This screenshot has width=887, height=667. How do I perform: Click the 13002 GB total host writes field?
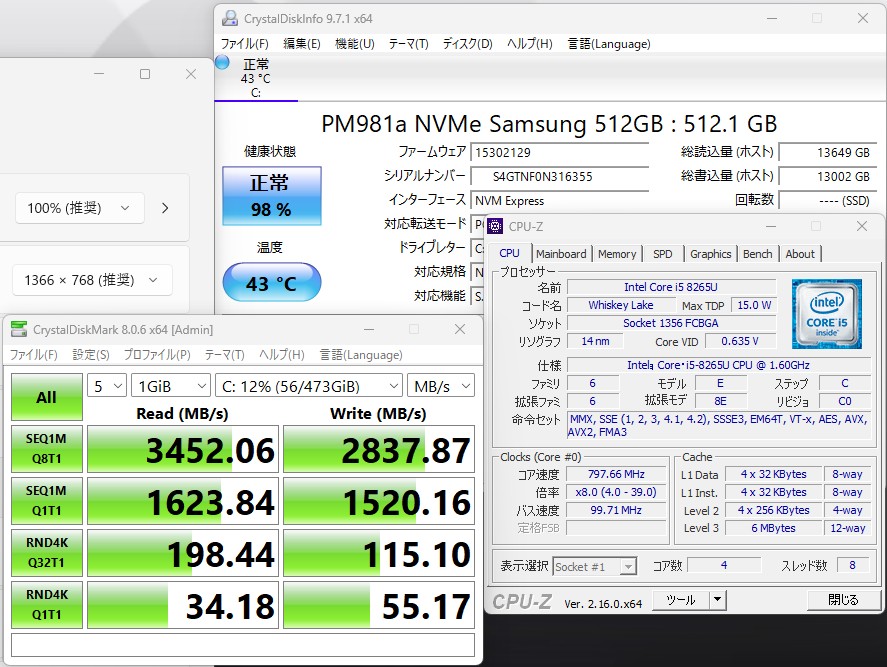(x=827, y=177)
